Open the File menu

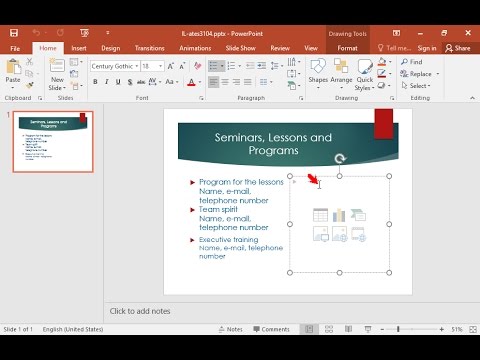pos(15,48)
